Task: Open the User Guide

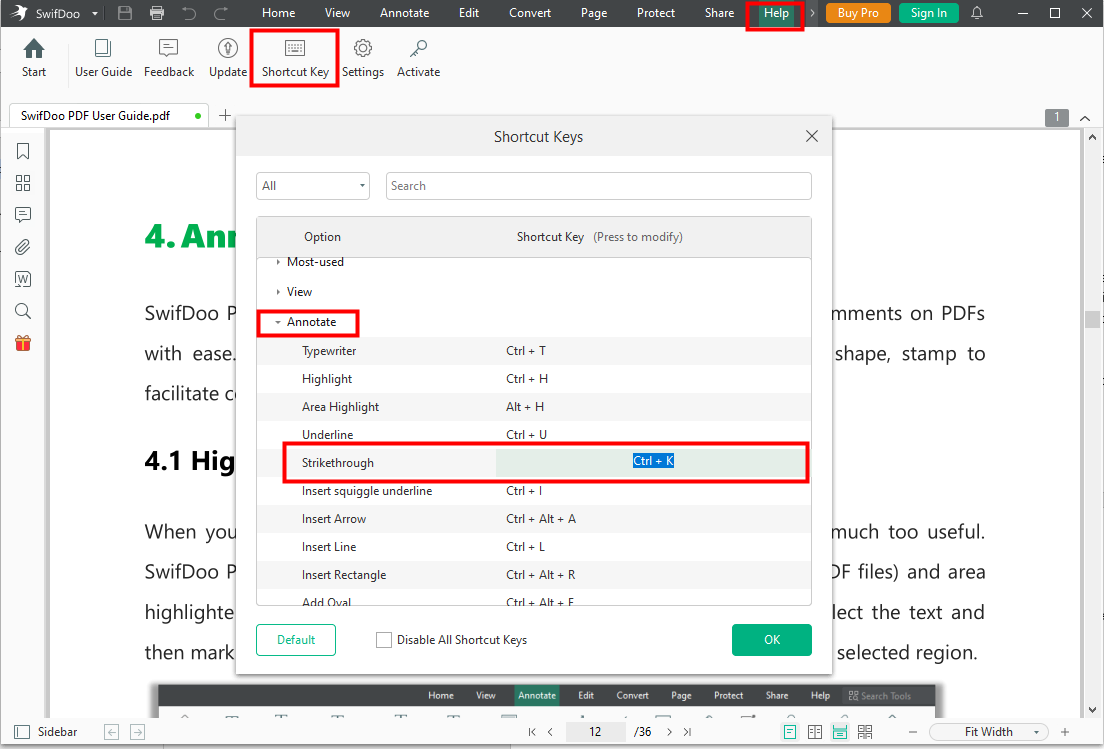Action: (104, 58)
